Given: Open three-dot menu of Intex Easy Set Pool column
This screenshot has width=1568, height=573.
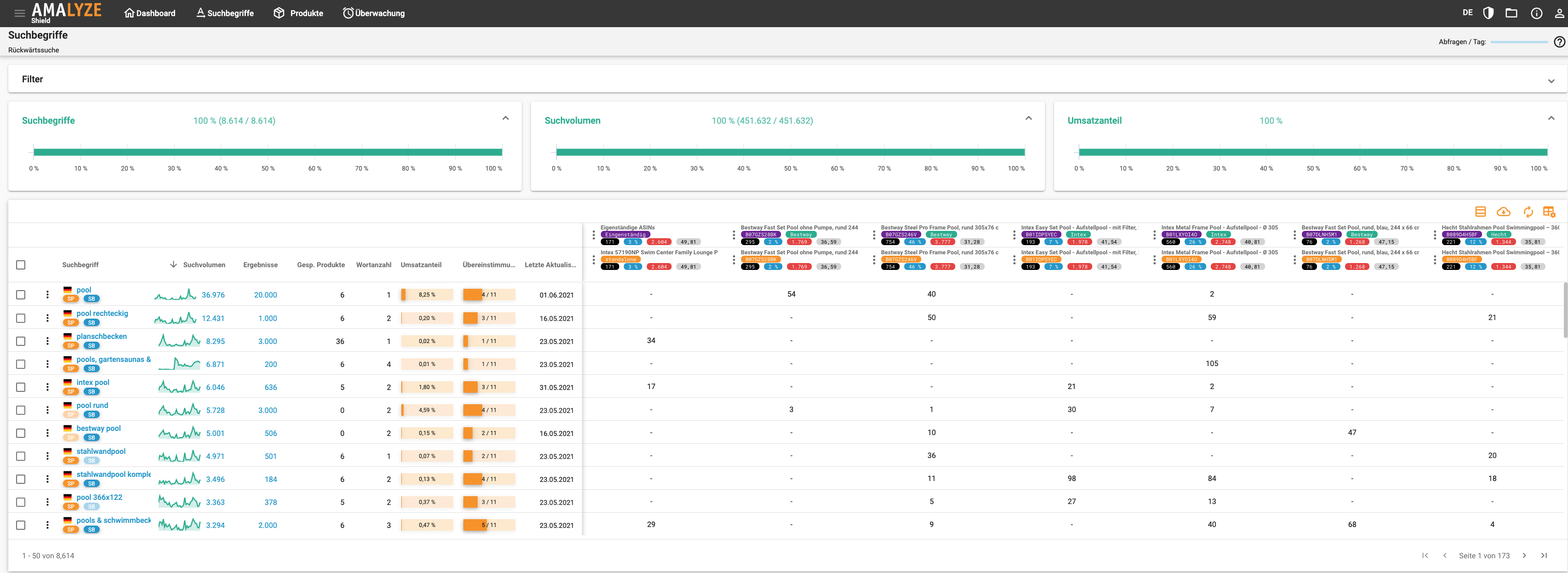Looking at the screenshot, I should pyautogui.click(x=1014, y=235).
